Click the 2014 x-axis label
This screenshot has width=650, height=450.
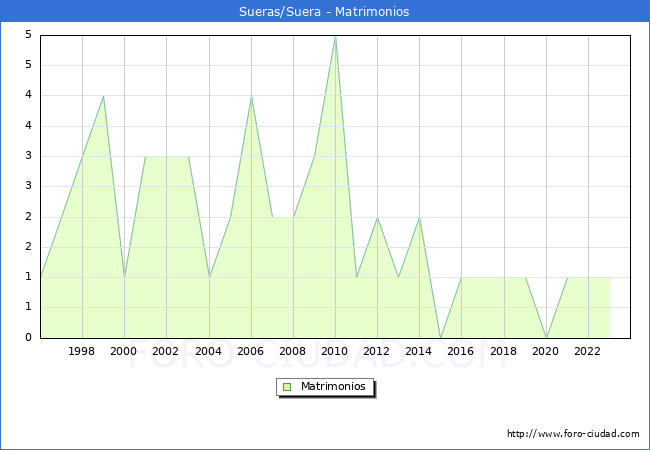pyautogui.click(x=419, y=351)
